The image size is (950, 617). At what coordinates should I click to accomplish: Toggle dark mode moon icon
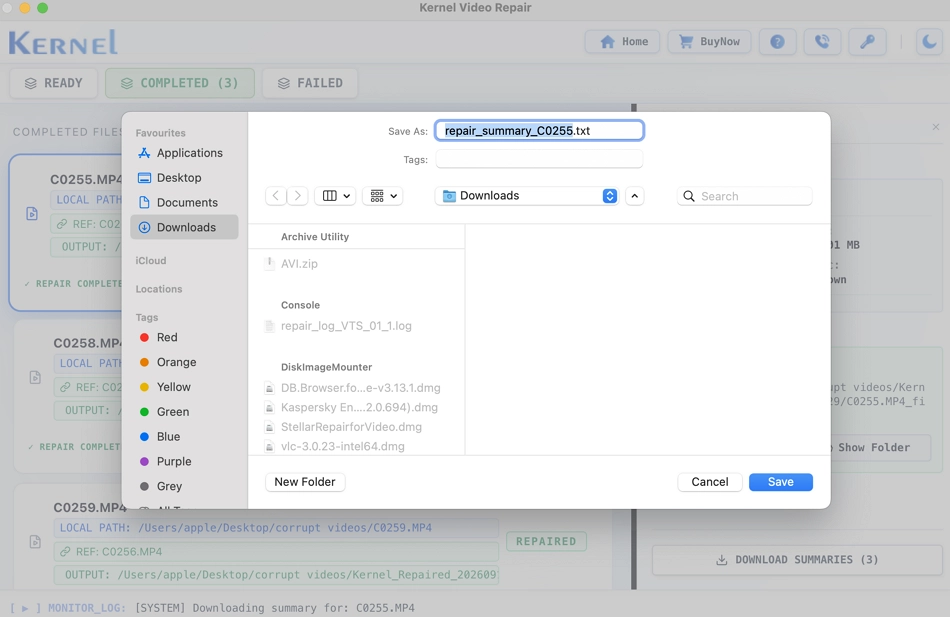929,42
